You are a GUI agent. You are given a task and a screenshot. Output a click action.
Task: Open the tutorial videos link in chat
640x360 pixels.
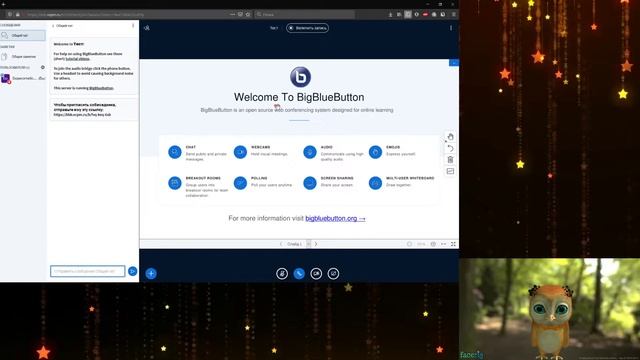pos(78,59)
